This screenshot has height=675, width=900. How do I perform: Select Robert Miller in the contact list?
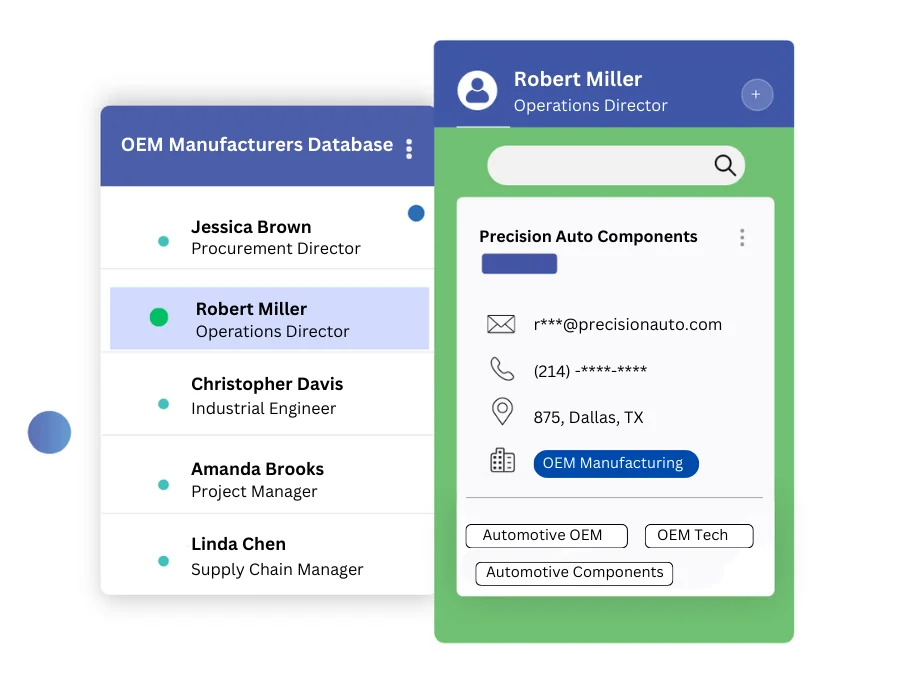click(x=269, y=319)
